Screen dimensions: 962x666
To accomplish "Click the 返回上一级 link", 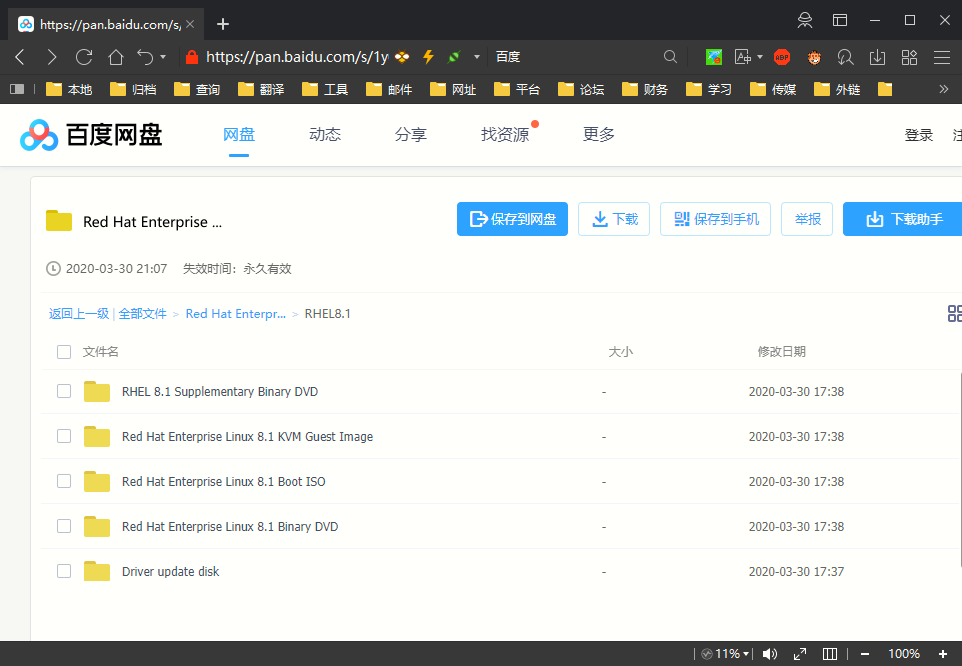I will [79, 314].
